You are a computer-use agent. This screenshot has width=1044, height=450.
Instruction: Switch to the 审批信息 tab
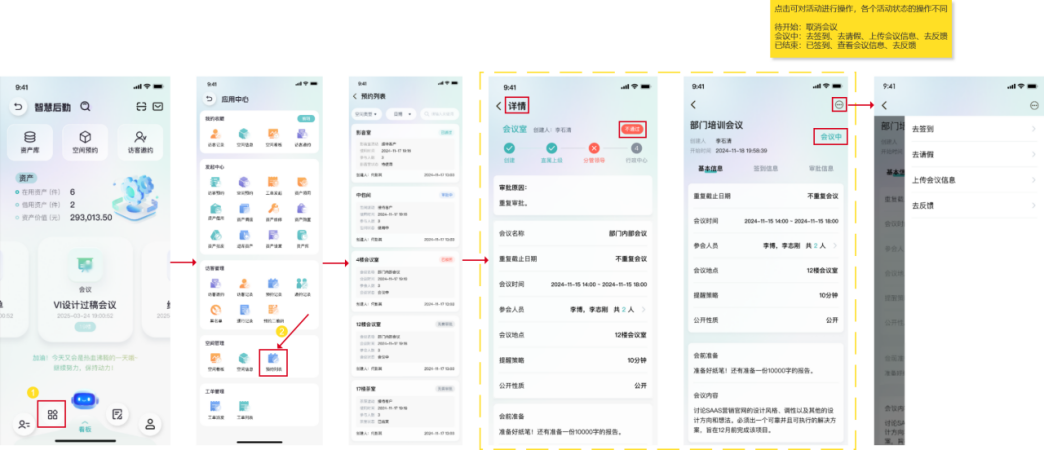pyautogui.click(x=820, y=170)
